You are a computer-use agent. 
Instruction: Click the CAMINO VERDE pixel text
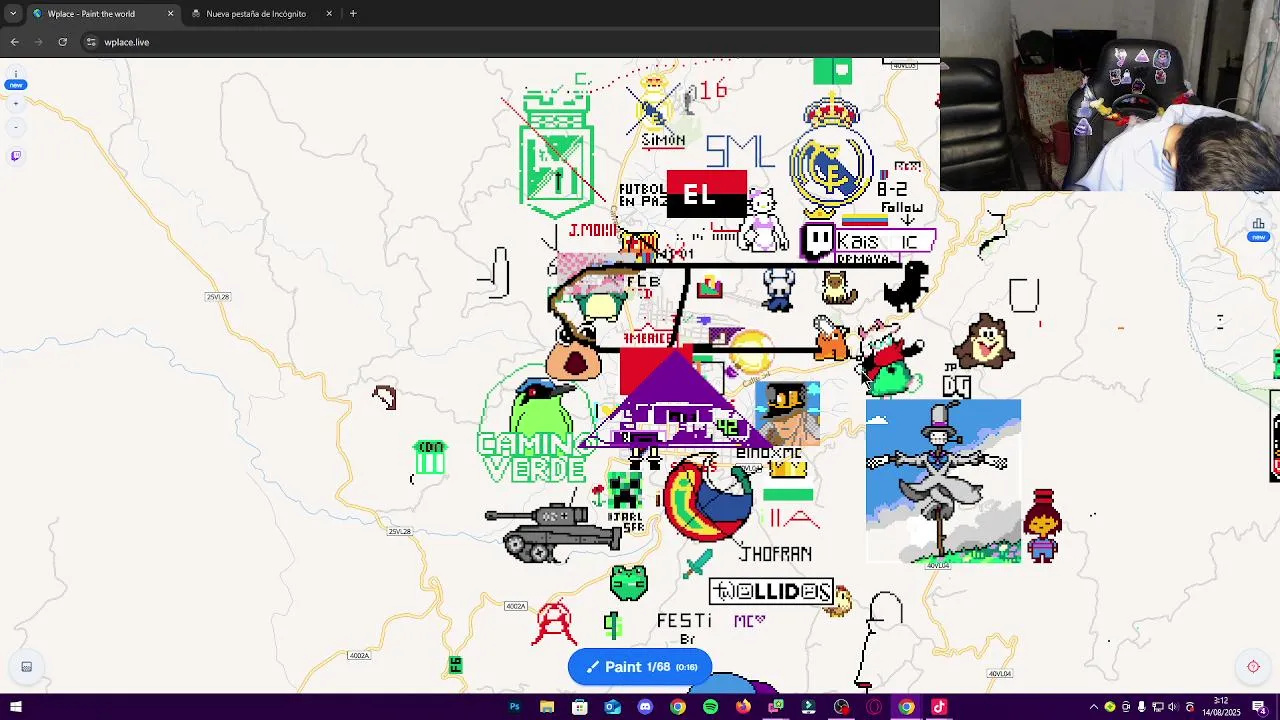pyautogui.click(x=536, y=457)
